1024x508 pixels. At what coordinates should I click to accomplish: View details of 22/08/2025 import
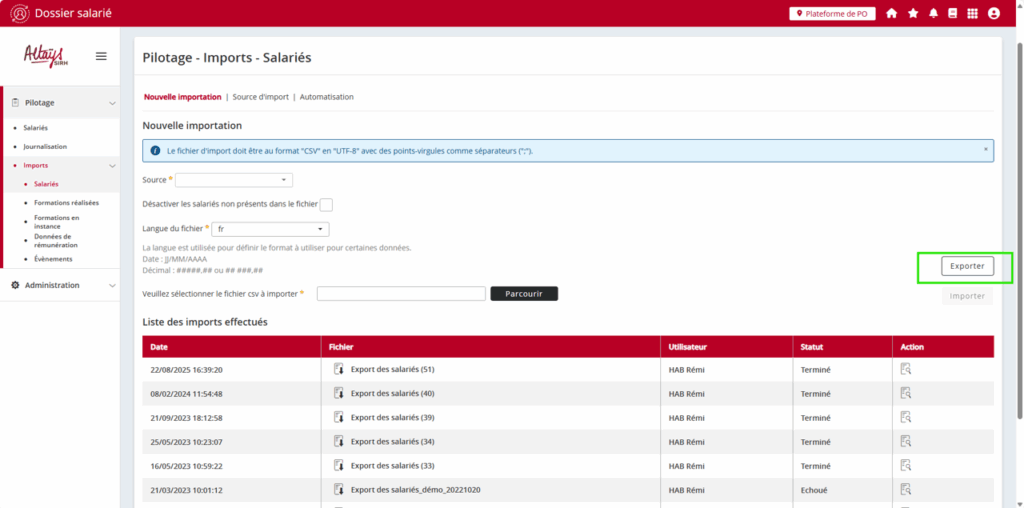(905, 369)
